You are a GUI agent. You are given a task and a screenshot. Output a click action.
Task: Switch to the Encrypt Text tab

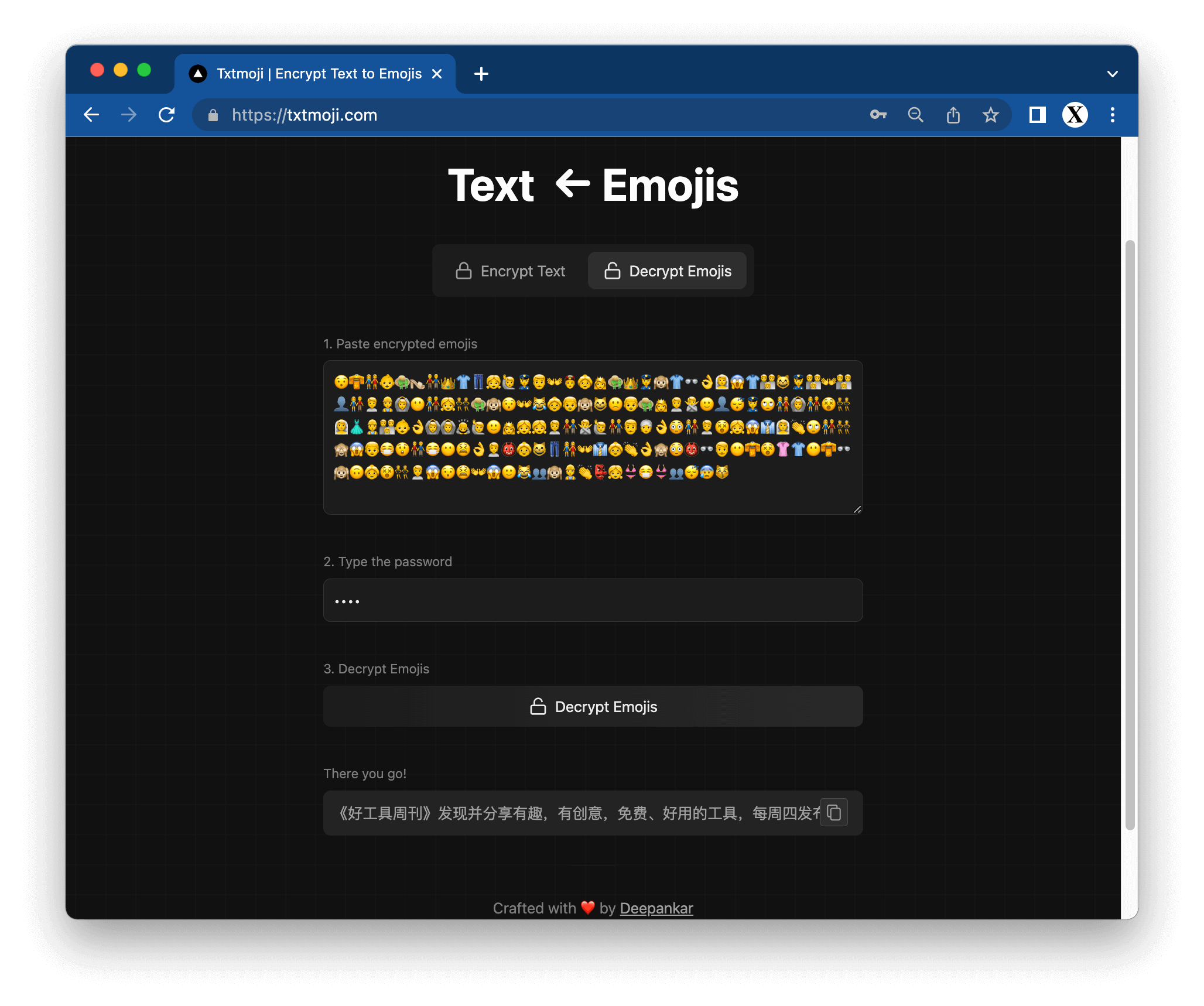511,271
